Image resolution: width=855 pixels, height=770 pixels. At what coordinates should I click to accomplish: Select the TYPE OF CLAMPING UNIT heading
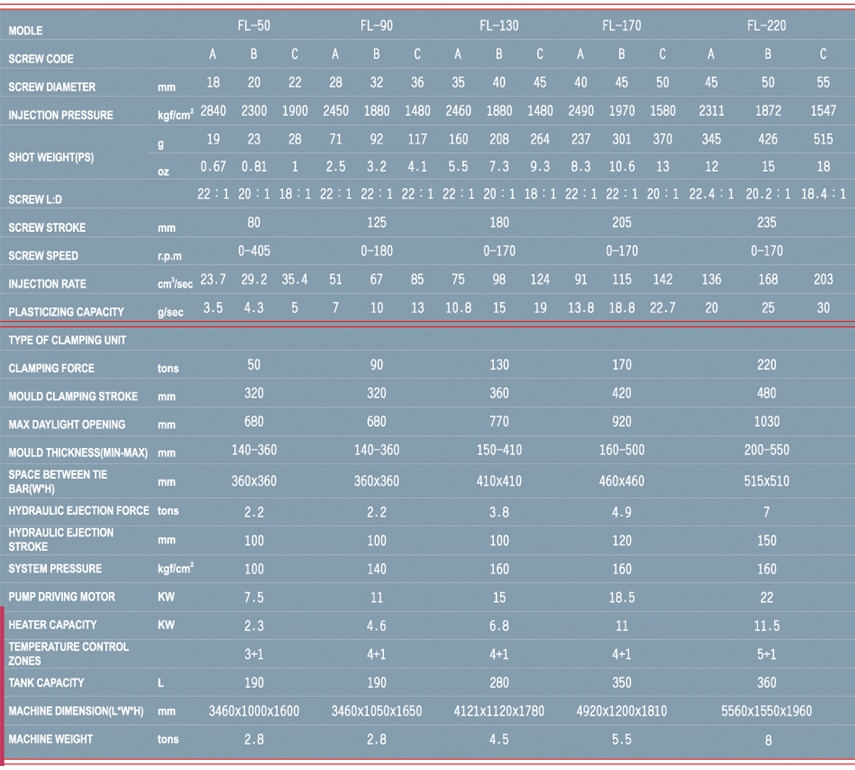click(x=67, y=340)
